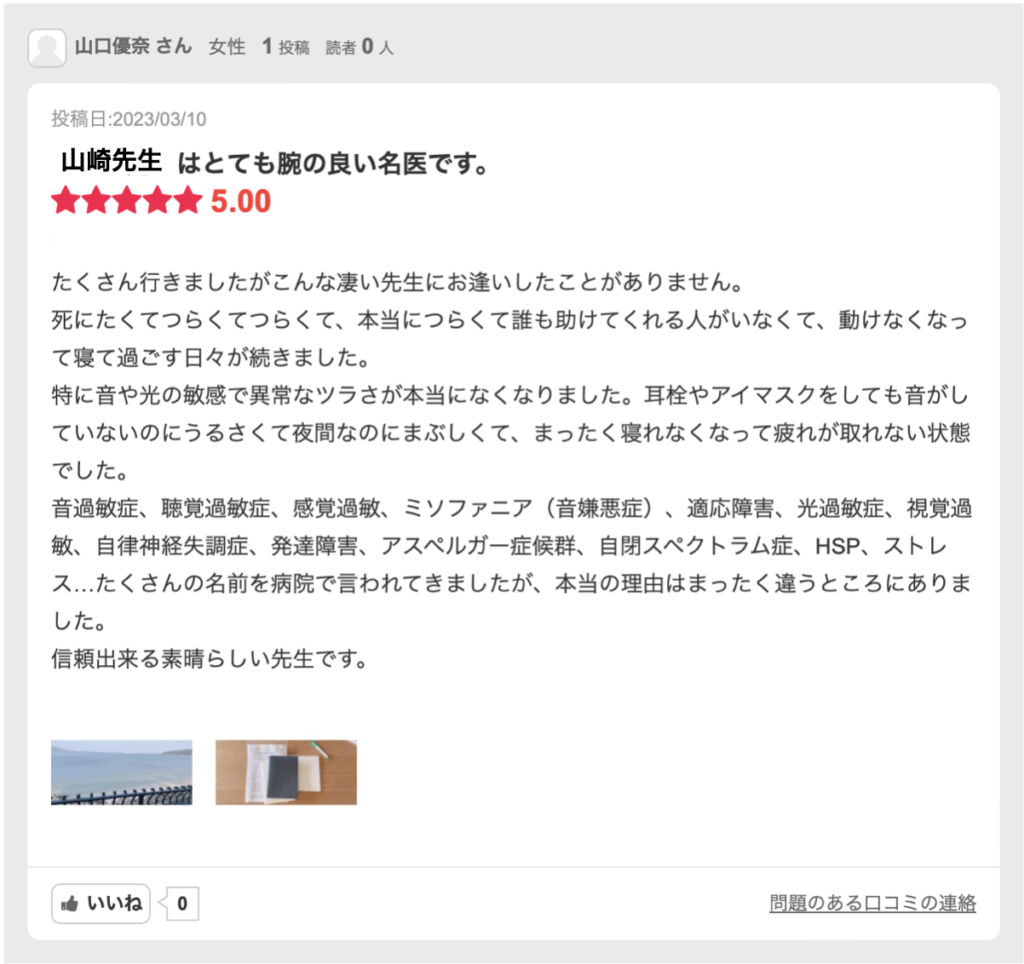Image resolution: width=1024 pixels, height=964 pixels.
Task: Open the notebook-on-desk photo thumbnail
Action: coord(286,772)
